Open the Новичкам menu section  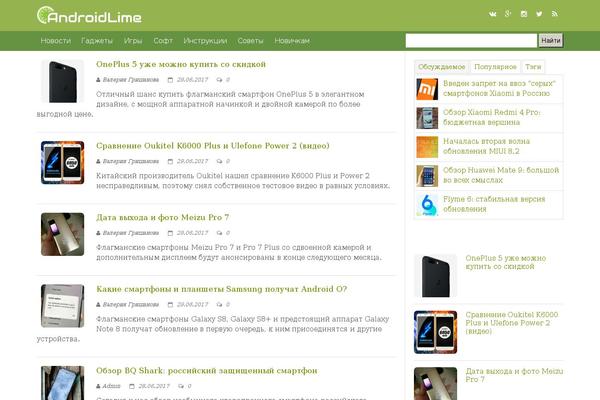tap(292, 41)
